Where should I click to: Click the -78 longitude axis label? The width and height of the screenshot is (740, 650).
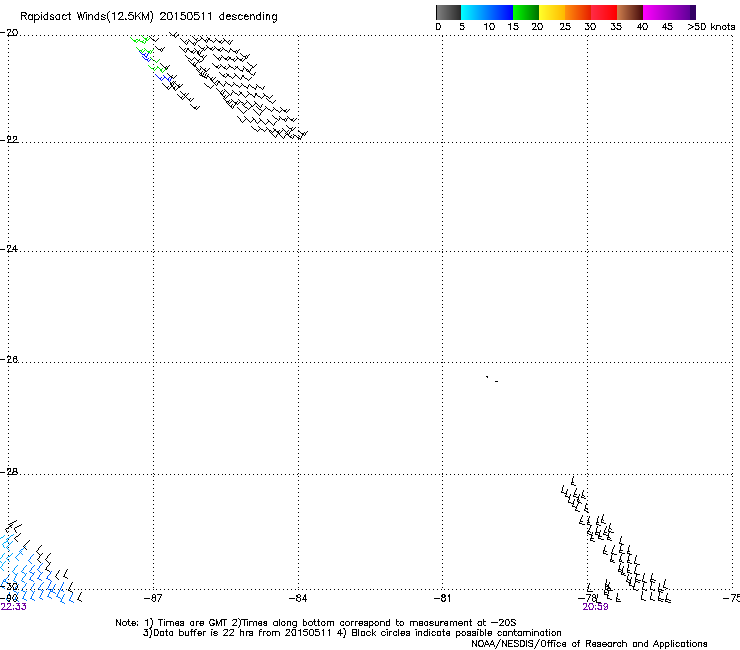(x=587, y=598)
